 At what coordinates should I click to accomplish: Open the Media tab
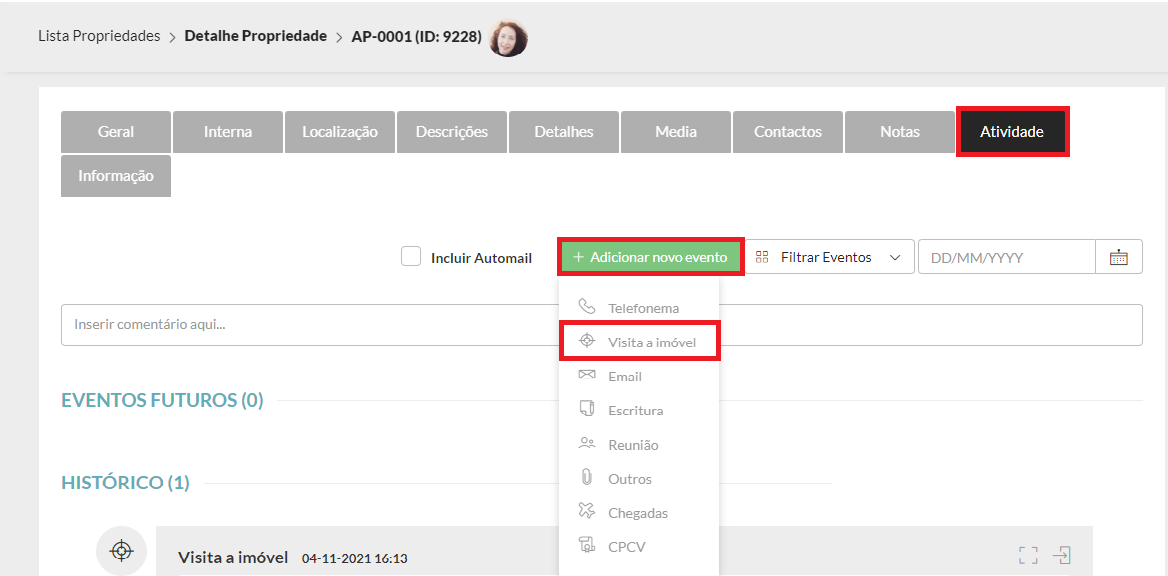676,132
